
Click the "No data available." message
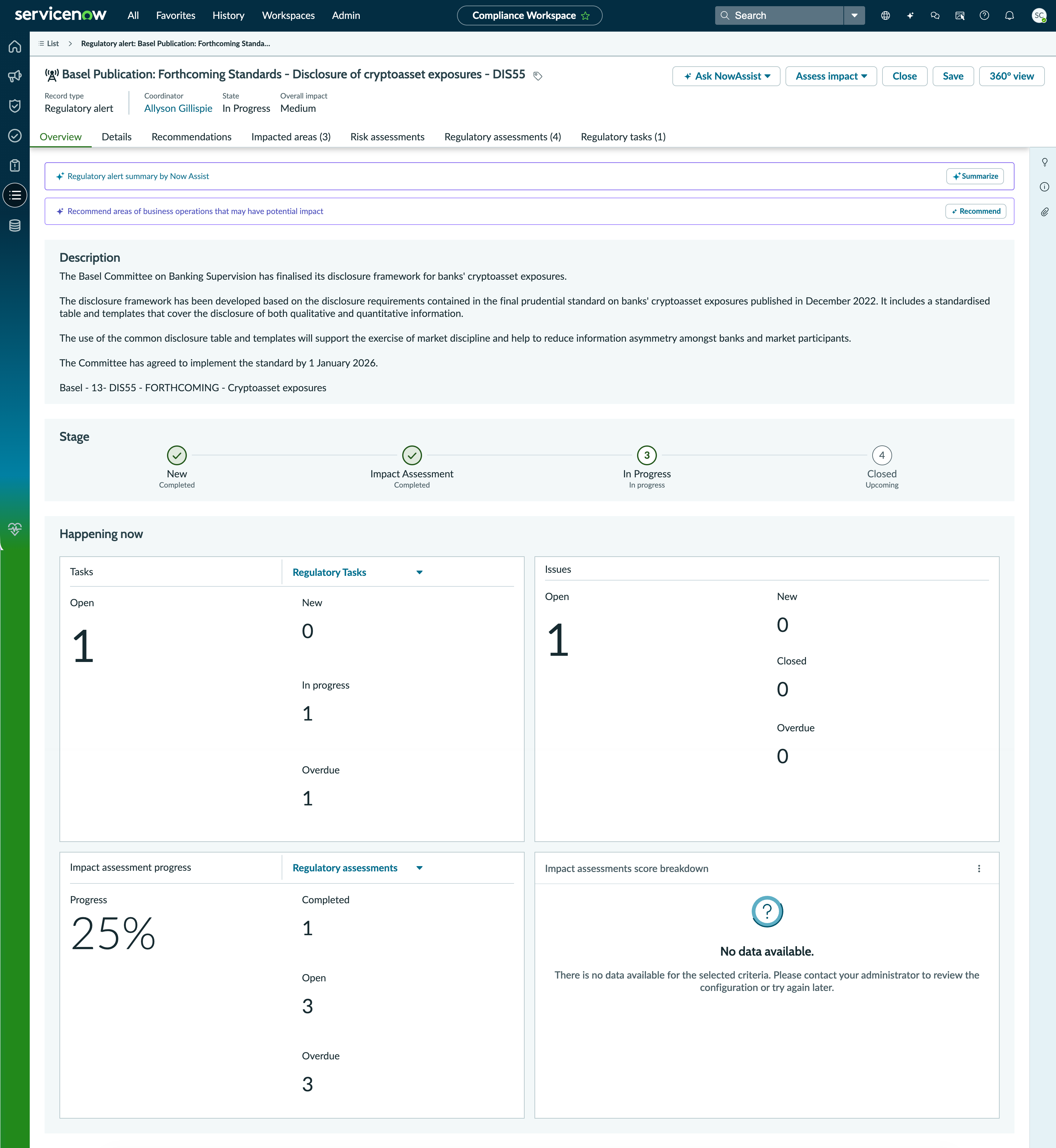click(766, 951)
